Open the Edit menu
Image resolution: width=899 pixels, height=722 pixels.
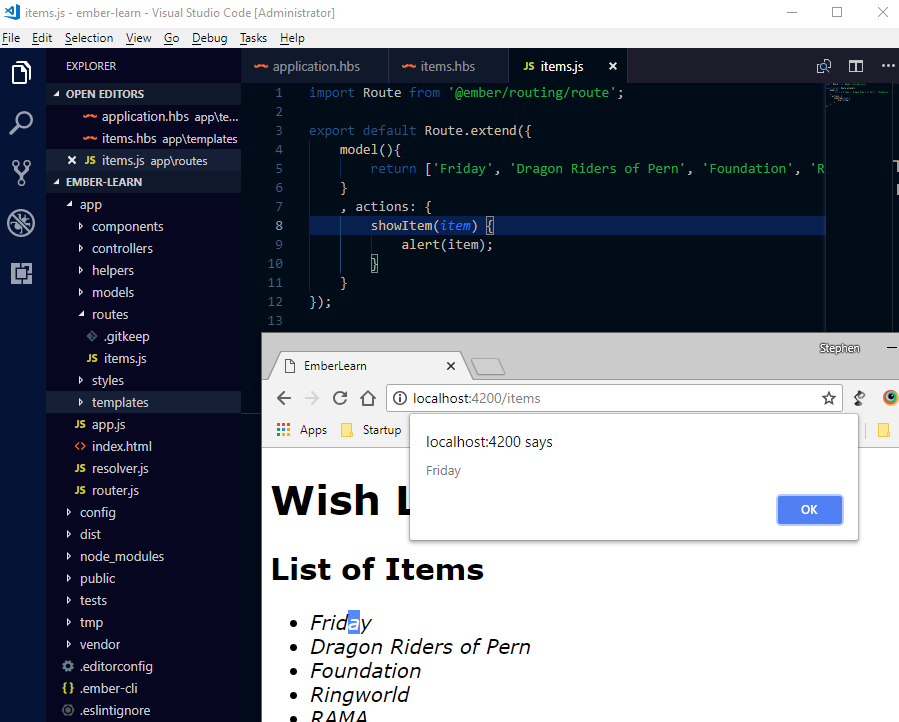click(42, 38)
